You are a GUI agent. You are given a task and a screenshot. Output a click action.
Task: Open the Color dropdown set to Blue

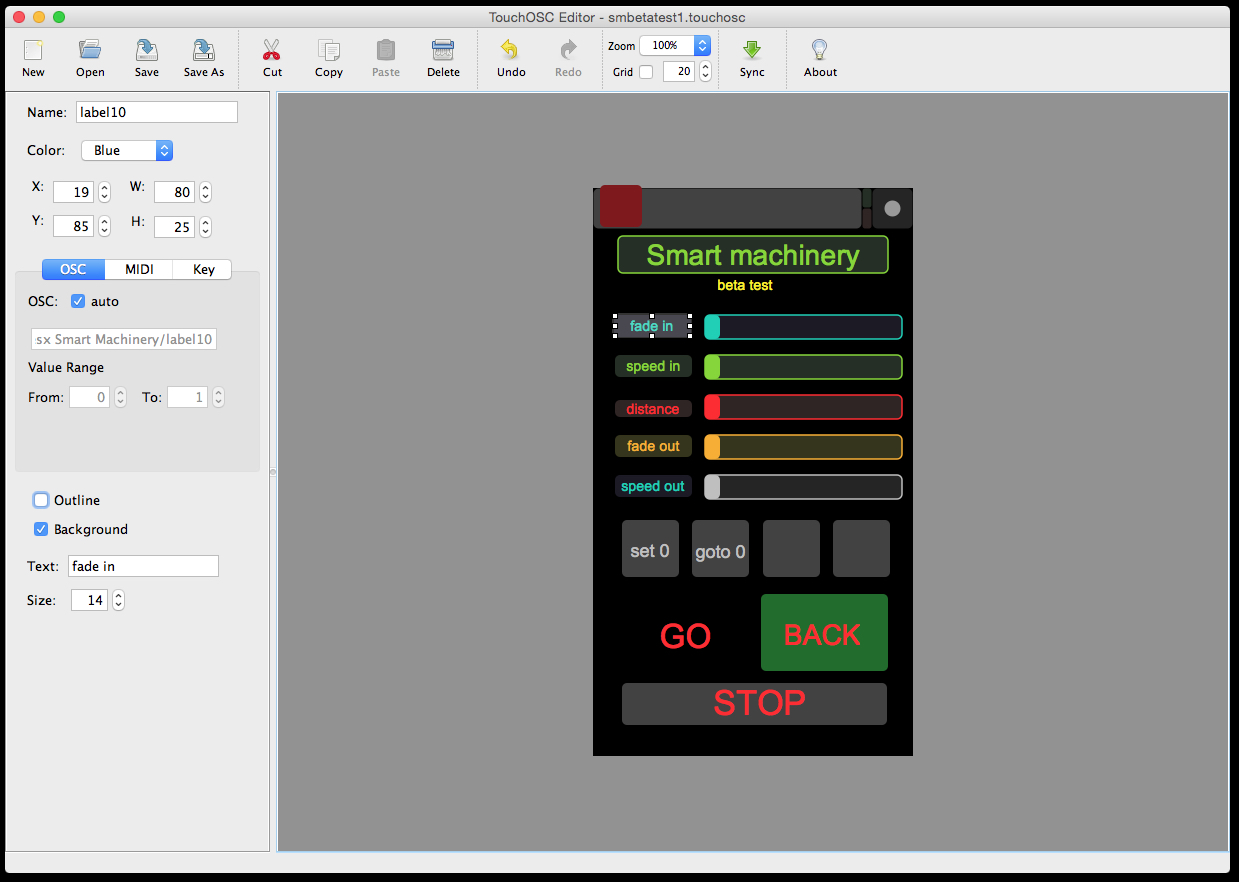127,150
